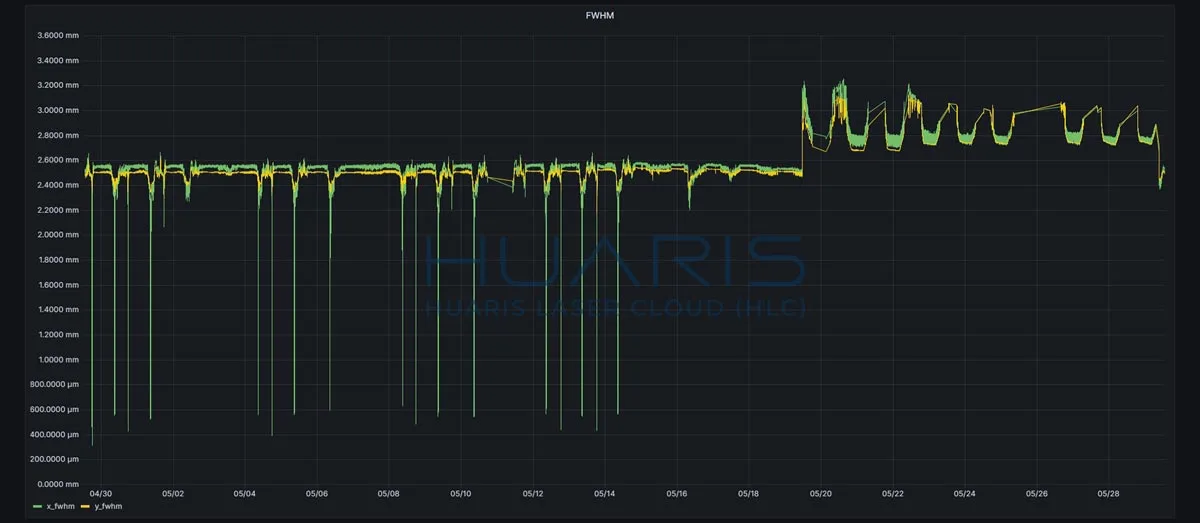Click the 05/18 date tick label
Screen dimensions: 1200x523
tap(748, 493)
